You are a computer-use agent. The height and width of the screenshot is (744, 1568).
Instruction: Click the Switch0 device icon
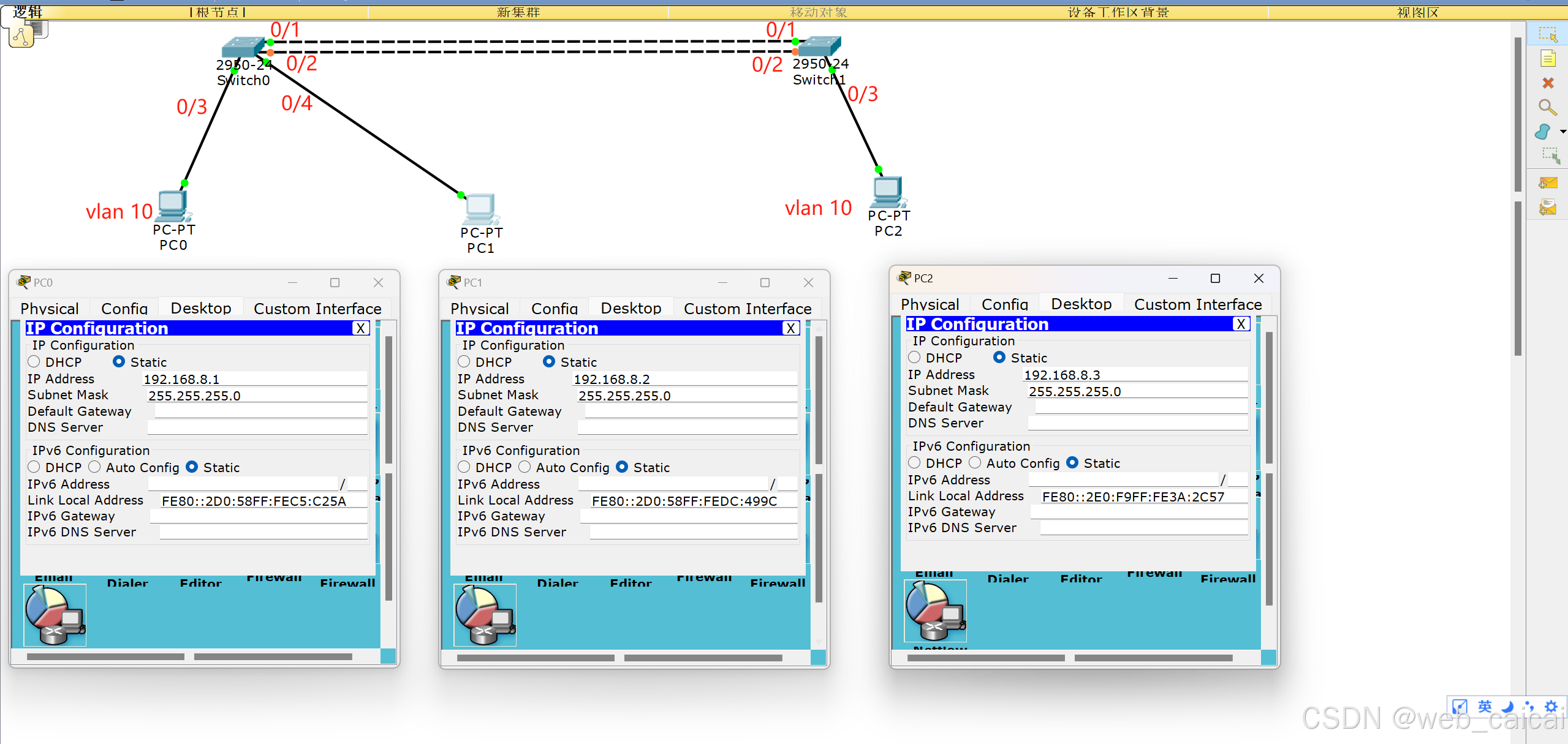243,47
